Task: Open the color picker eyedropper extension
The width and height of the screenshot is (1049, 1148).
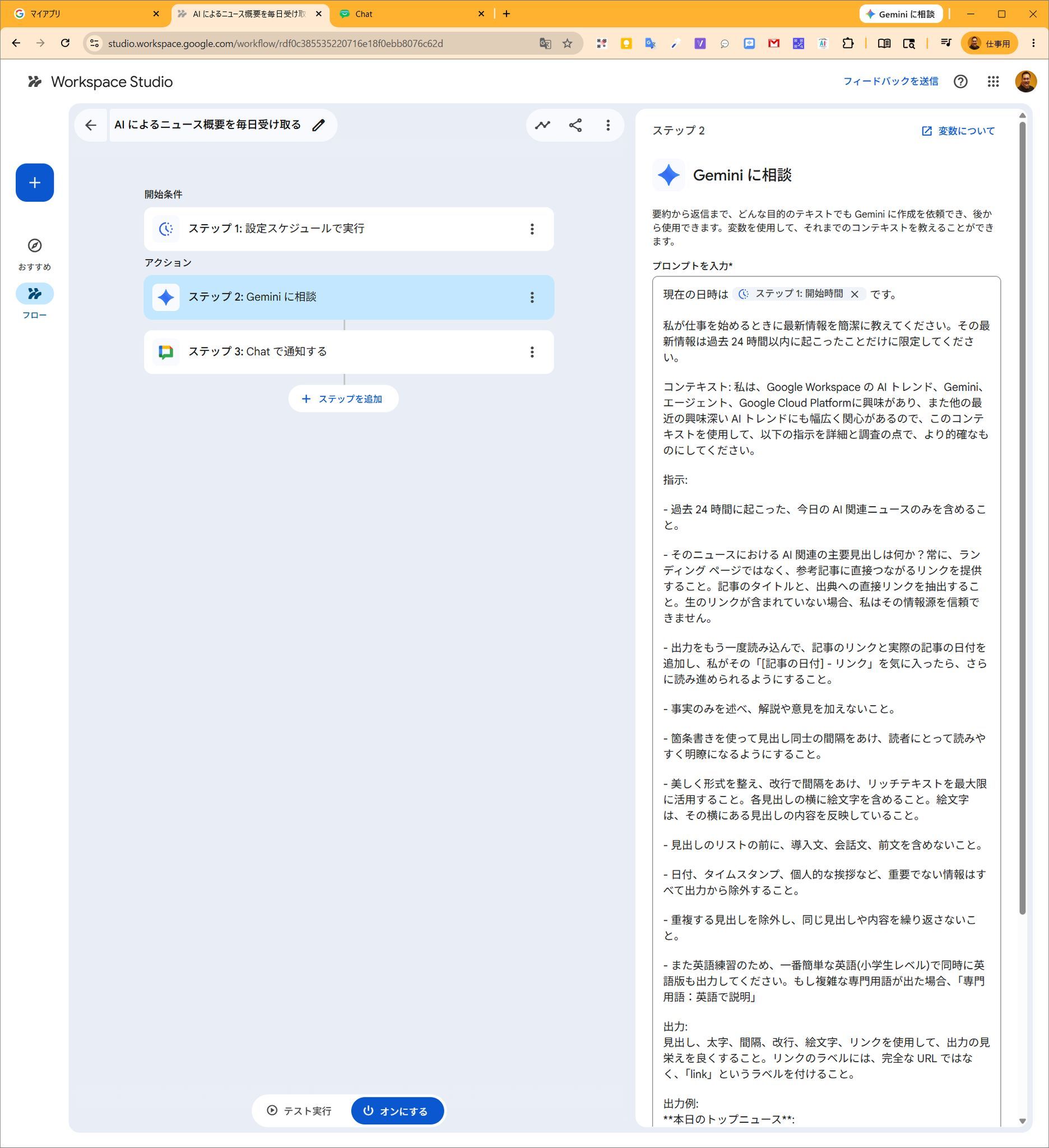Action: (676, 43)
